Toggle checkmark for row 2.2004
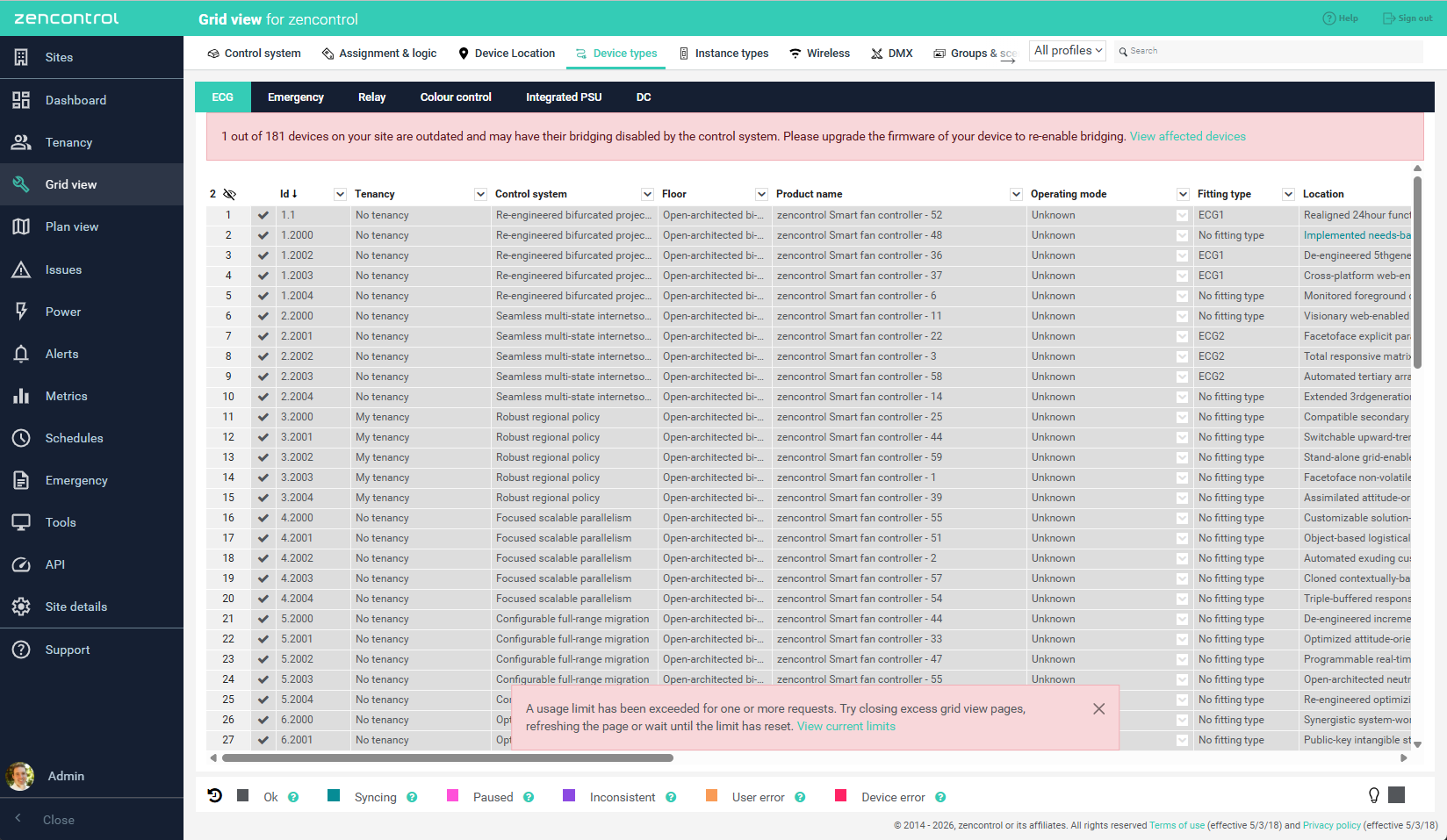The width and height of the screenshot is (1447, 840). (263, 397)
